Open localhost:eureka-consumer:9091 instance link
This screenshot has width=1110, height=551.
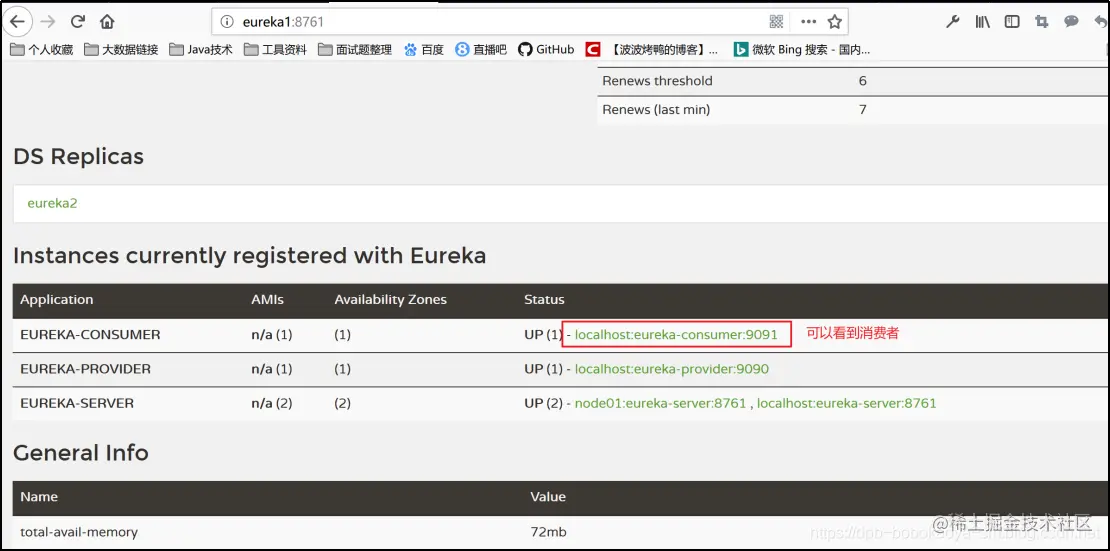point(676,334)
